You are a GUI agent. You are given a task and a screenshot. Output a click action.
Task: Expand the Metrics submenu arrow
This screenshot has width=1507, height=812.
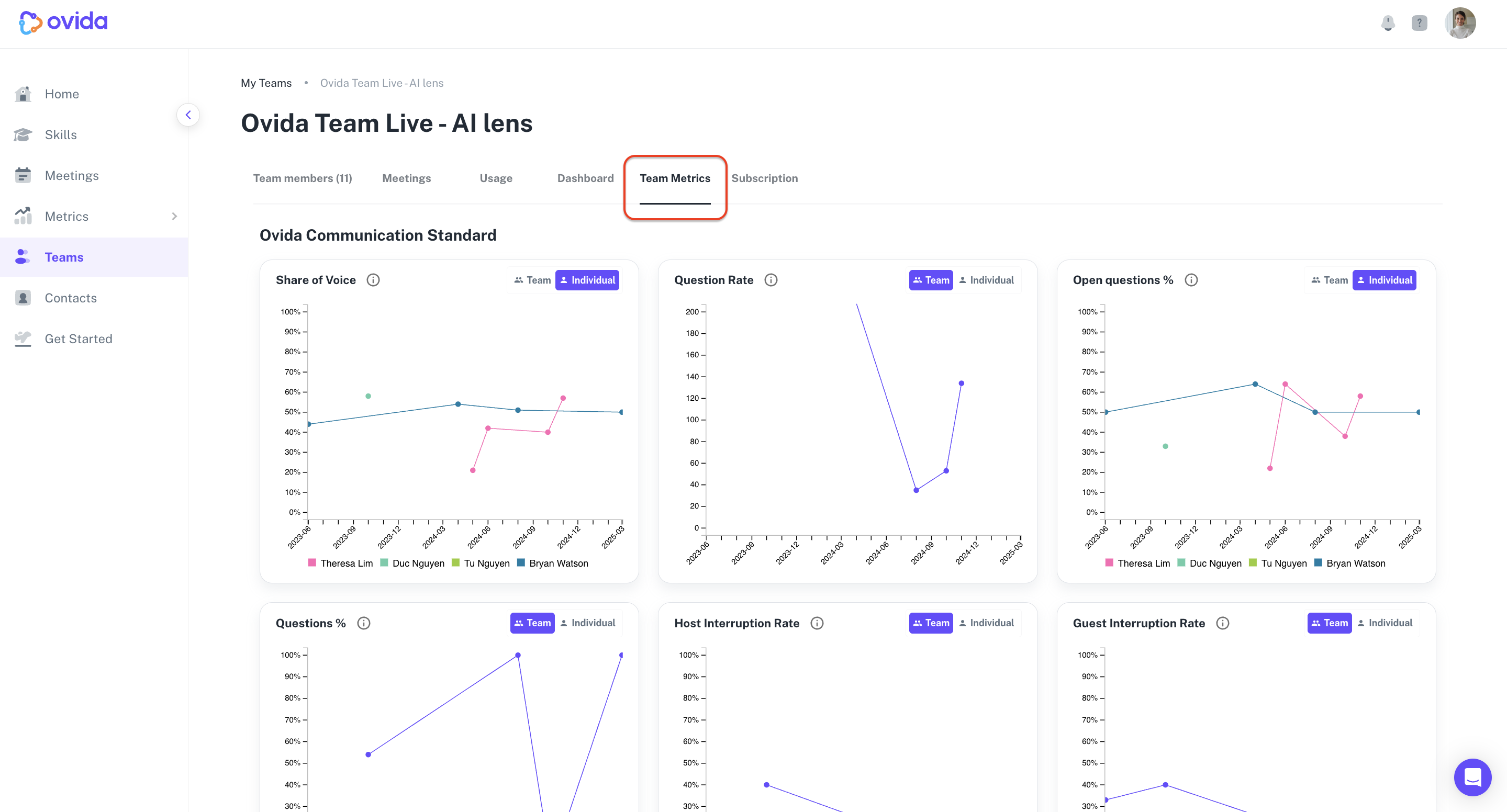tap(174, 216)
